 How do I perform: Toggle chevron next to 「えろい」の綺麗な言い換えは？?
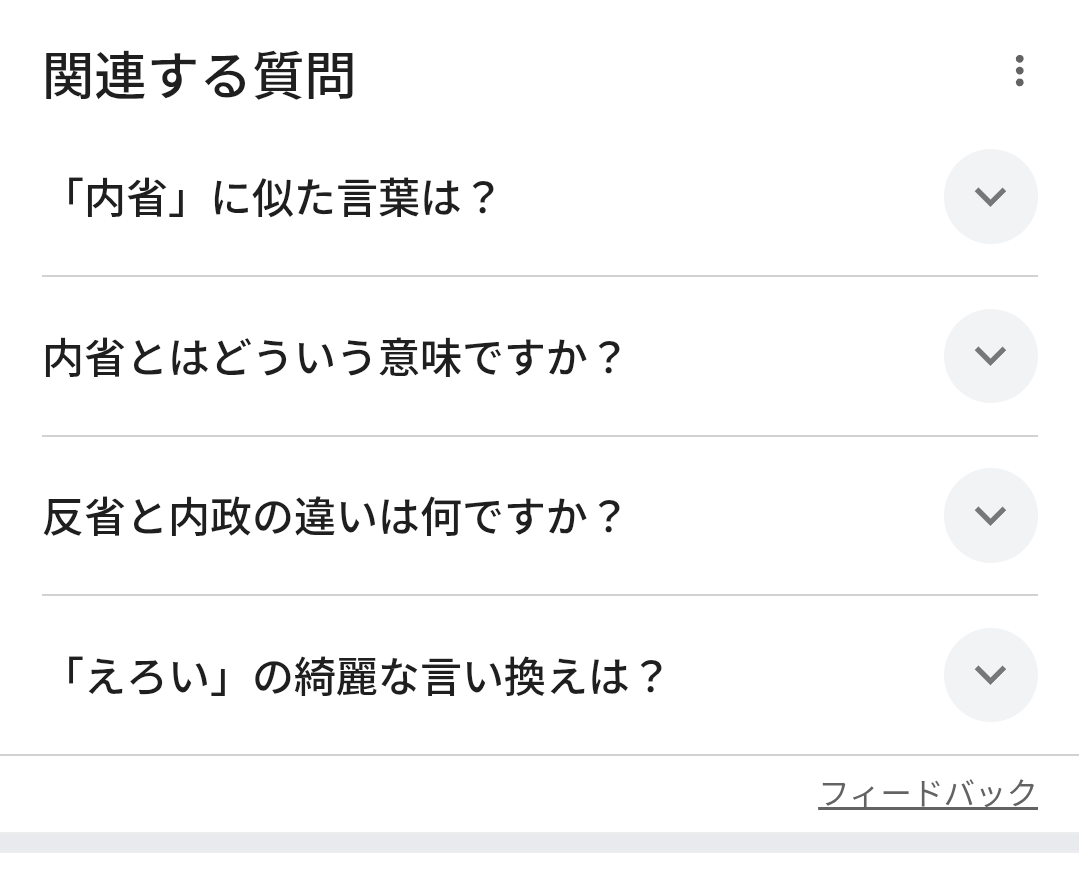point(990,675)
